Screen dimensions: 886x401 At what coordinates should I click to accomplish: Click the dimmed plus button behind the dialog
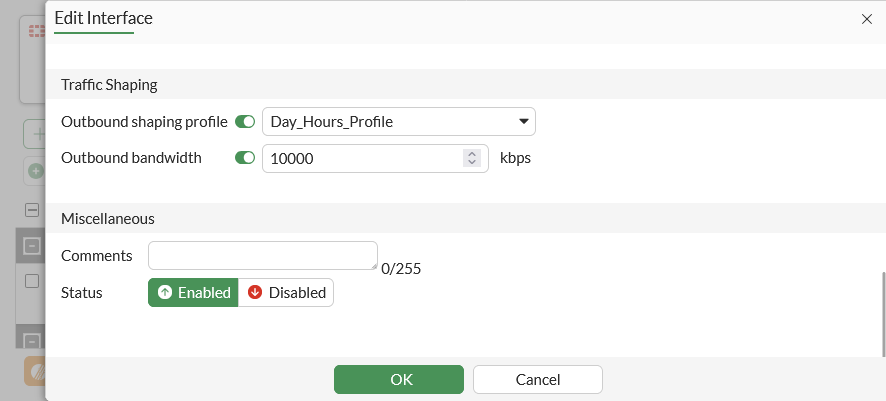point(37,133)
